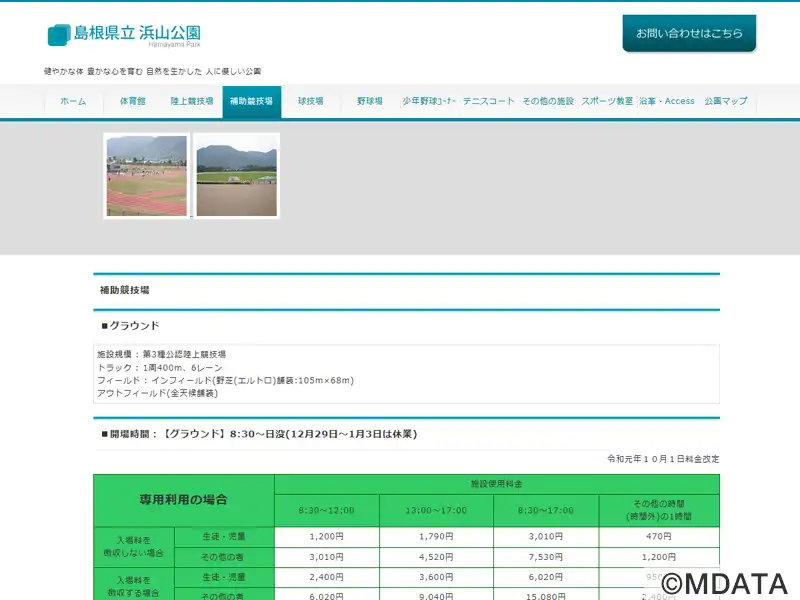The height and width of the screenshot is (600, 800).
Task: Click the 13:00～17:00 time slot column header
Action: 438,510
